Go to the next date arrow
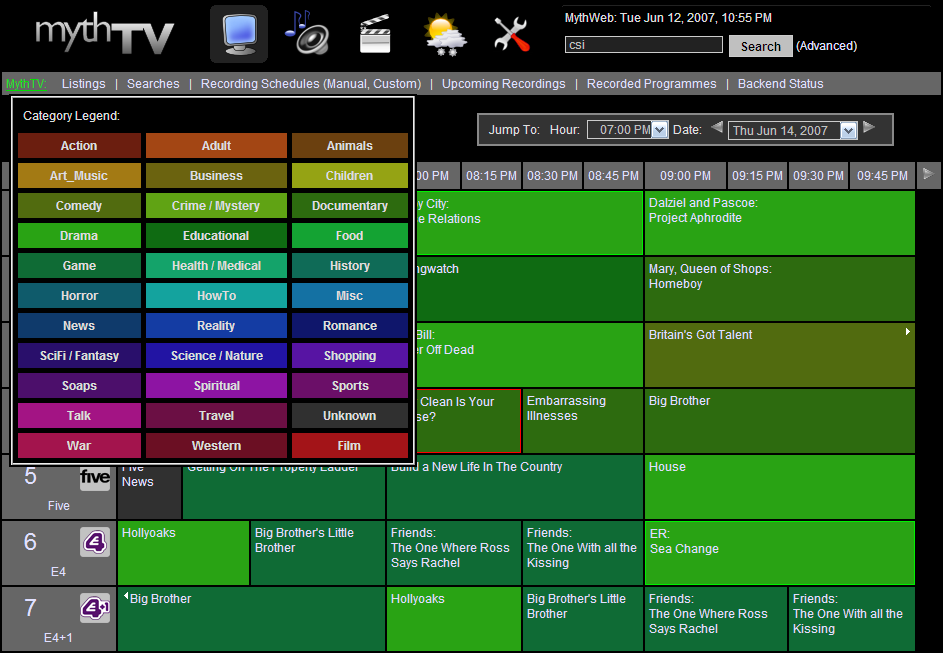The height and width of the screenshot is (653, 943). click(869, 127)
